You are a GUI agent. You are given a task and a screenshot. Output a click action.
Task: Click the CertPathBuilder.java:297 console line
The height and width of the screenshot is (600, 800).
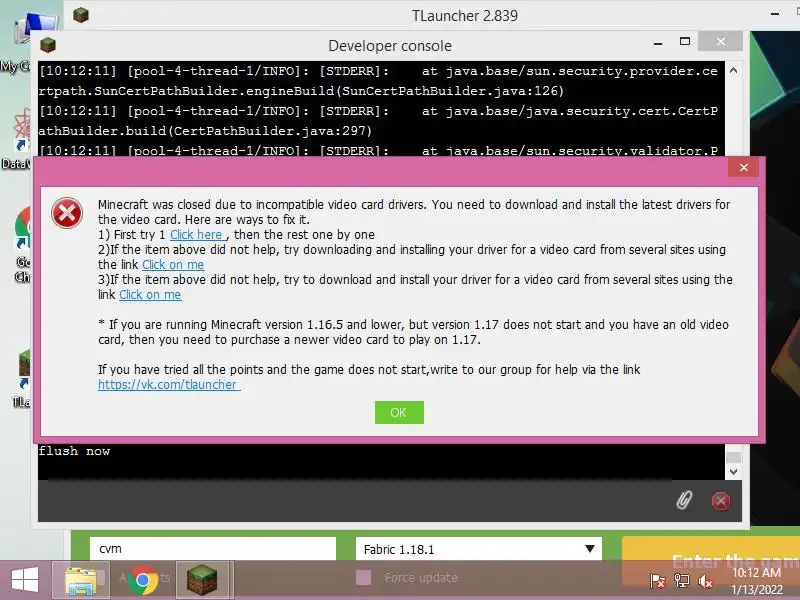[205, 131]
